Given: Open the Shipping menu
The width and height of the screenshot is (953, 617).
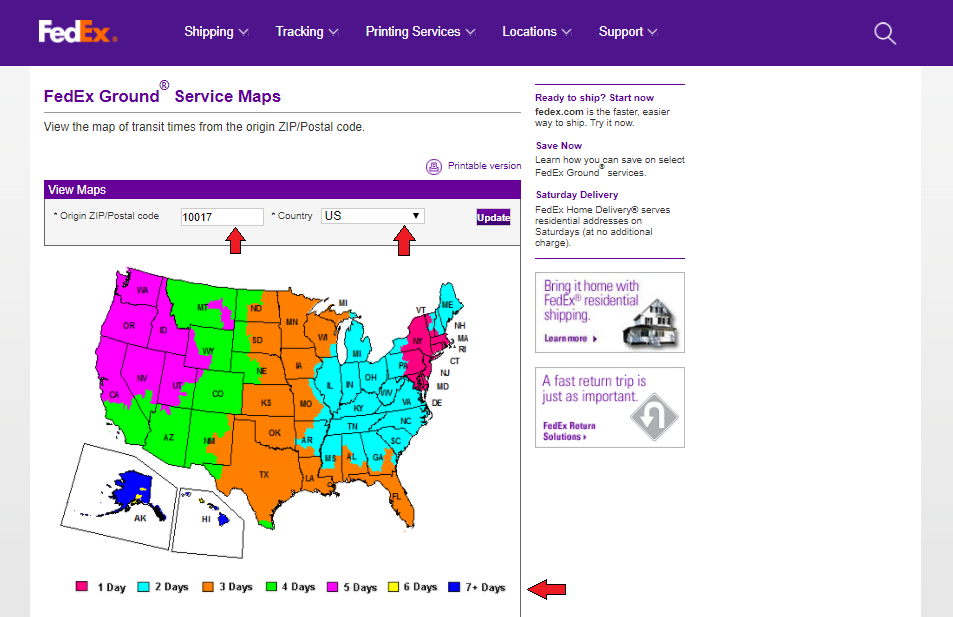Looking at the screenshot, I should tap(216, 32).
